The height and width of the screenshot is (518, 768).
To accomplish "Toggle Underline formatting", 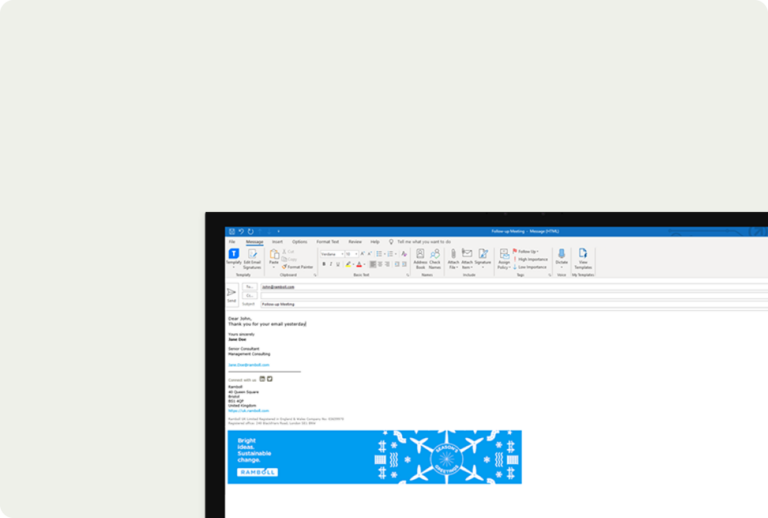I will pos(338,264).
